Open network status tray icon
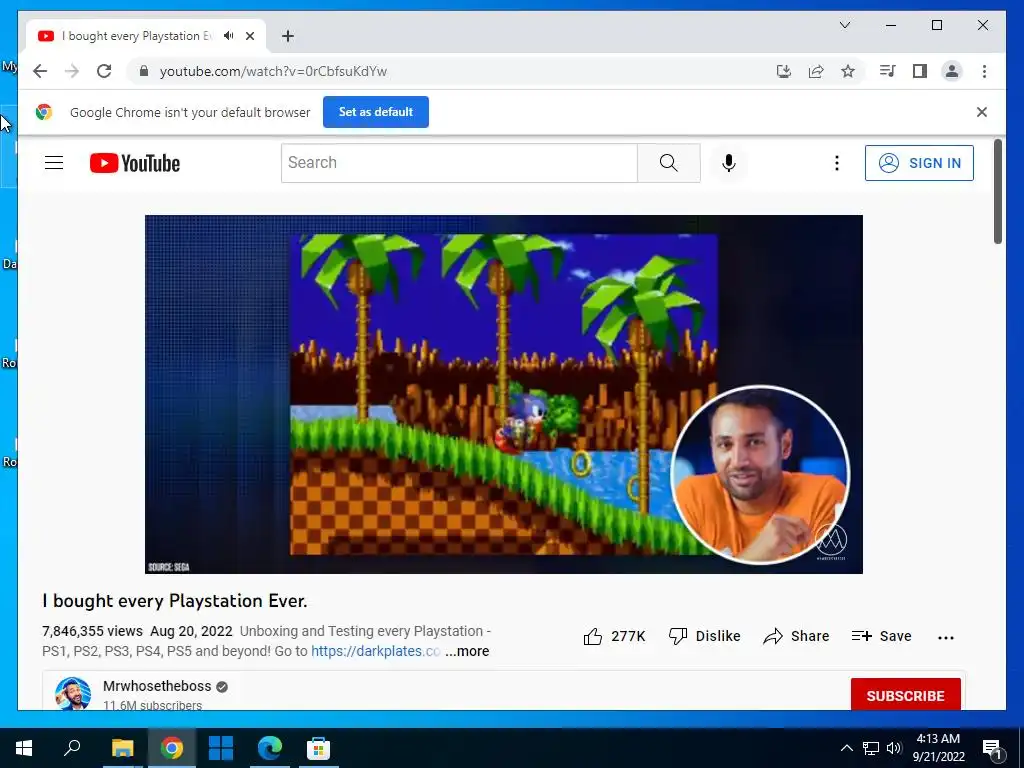1024x768 pixels. click(871, 748)
